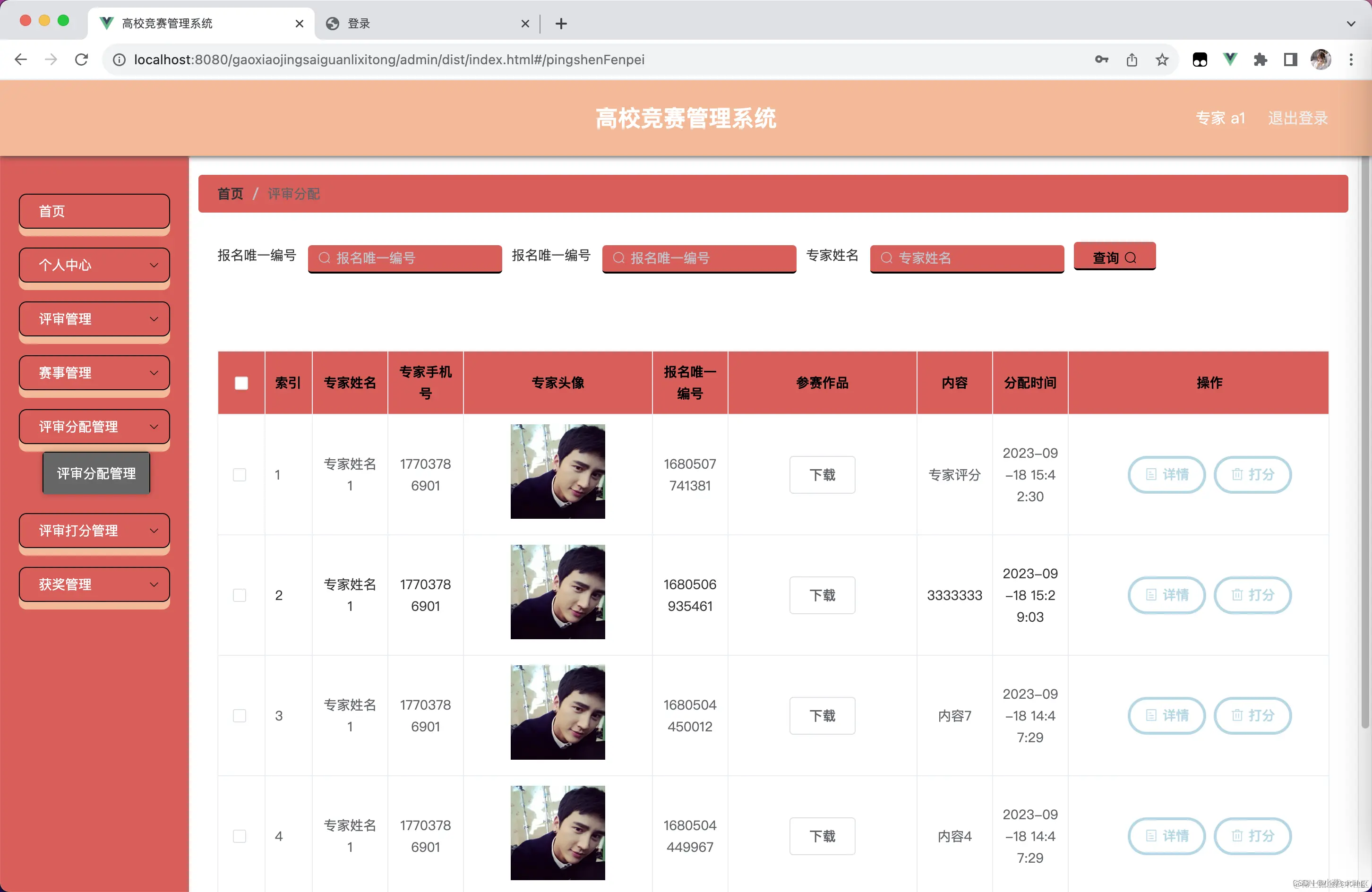The width and height of the screenshot is (1372, 892).
Task: Toggle the browser side panel icon
Action: [x=1290, y=60]
